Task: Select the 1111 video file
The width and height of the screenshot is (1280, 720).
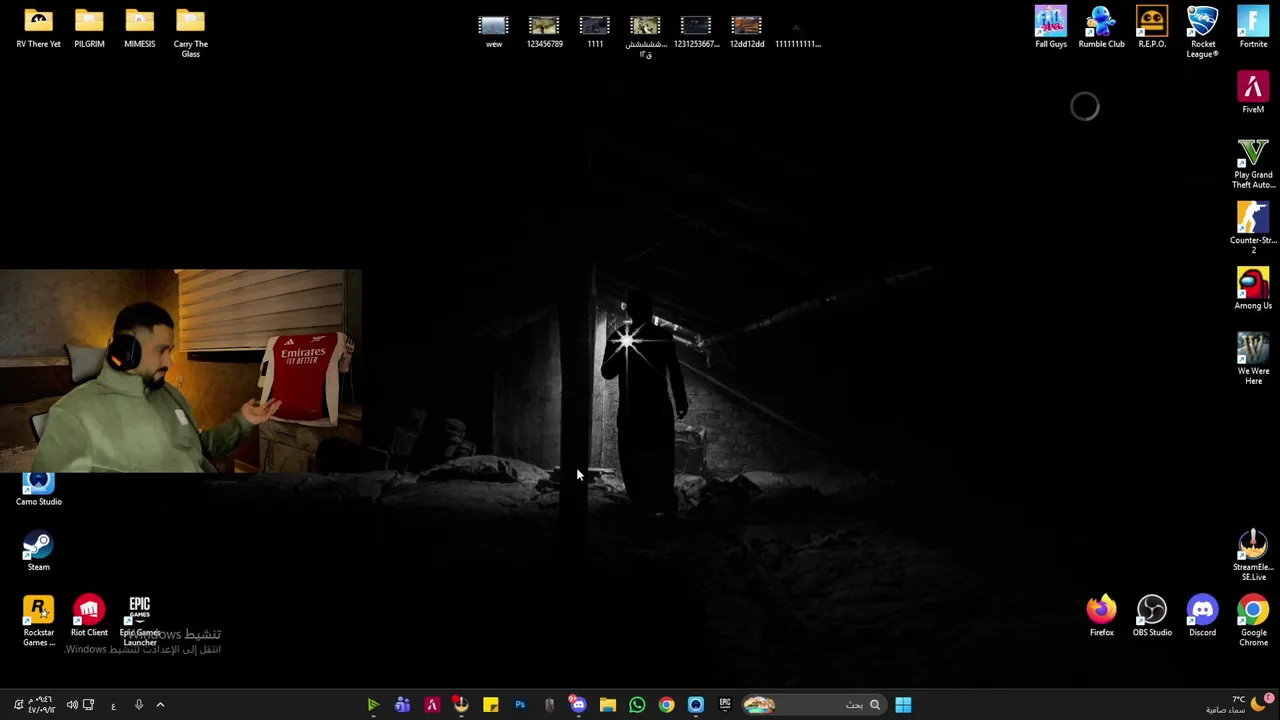Action: [x=595, y=31]
